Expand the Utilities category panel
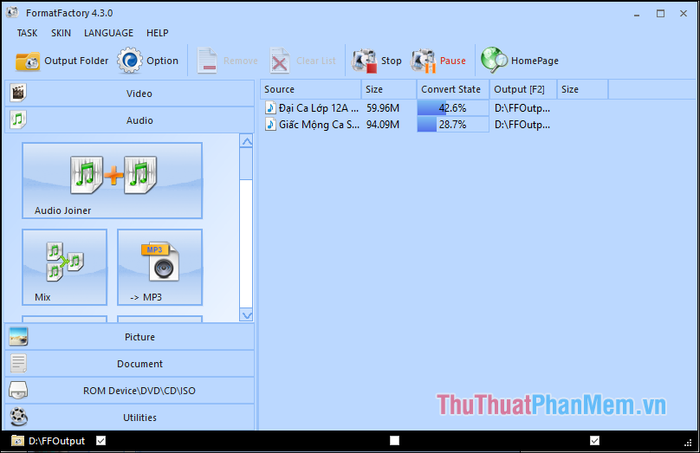This screenshot has height=453, width=700. 129,417
